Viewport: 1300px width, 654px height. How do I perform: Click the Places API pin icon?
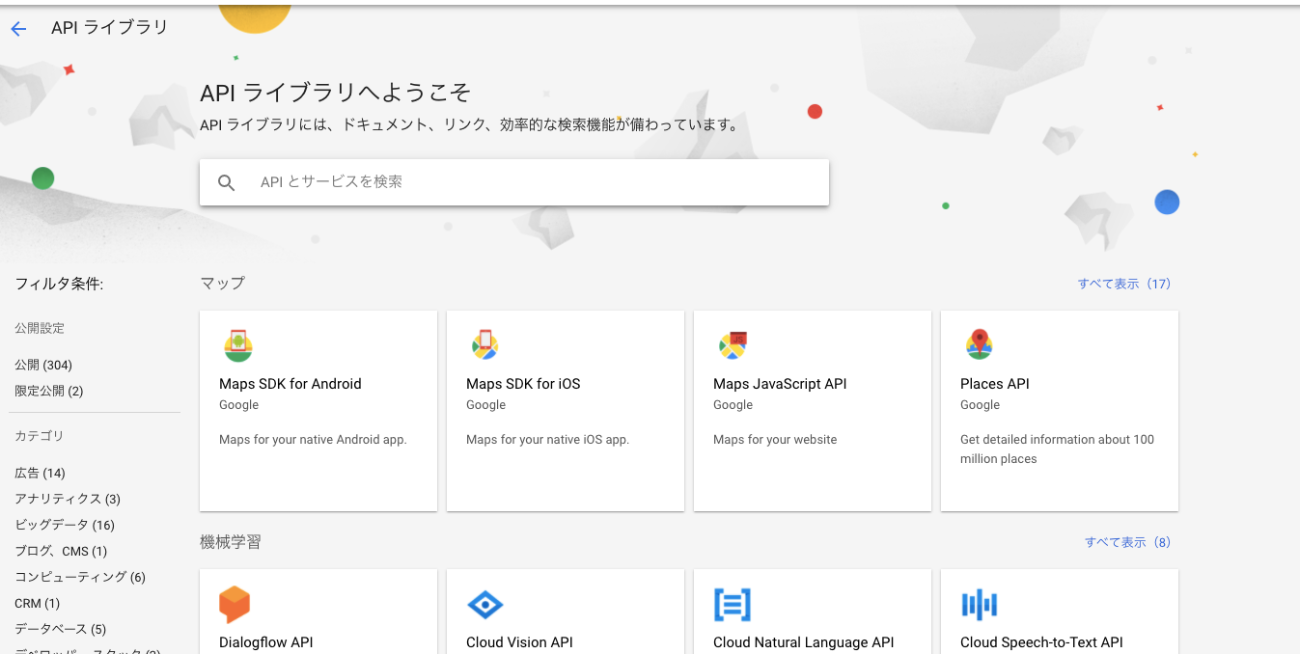click(x=979, y=344)
